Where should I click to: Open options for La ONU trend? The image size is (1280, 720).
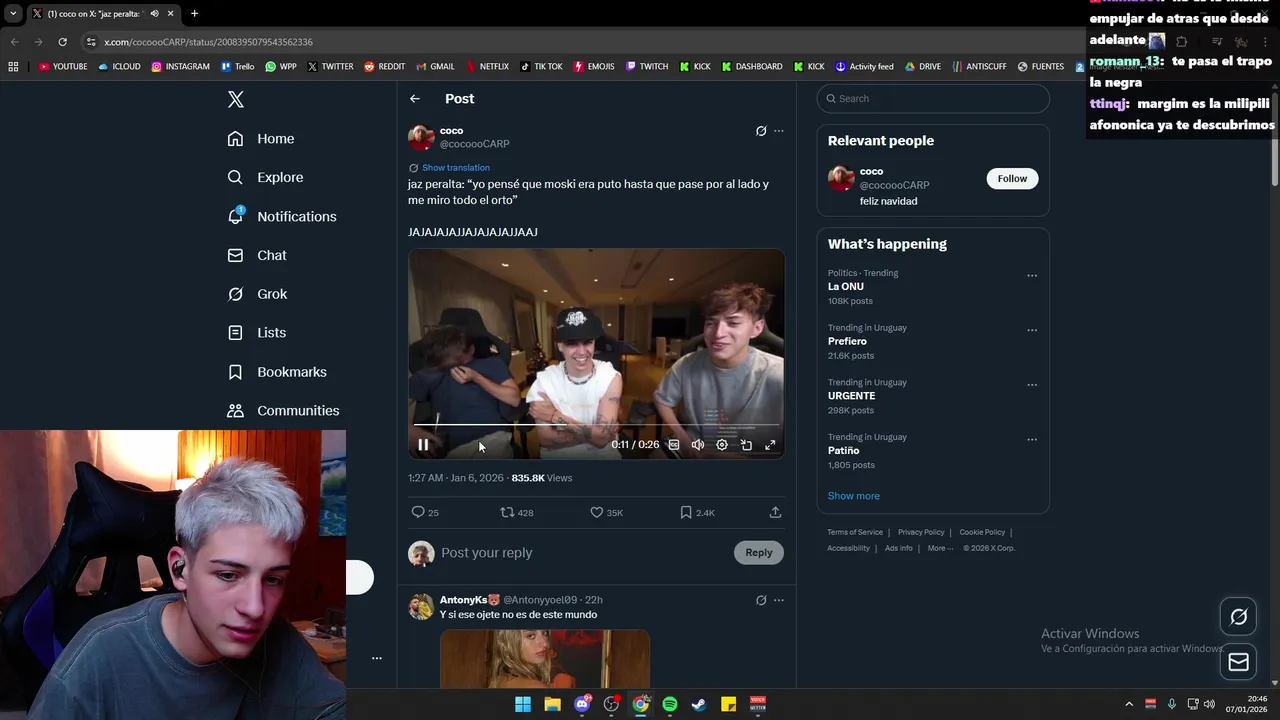tap(1032, 276)
